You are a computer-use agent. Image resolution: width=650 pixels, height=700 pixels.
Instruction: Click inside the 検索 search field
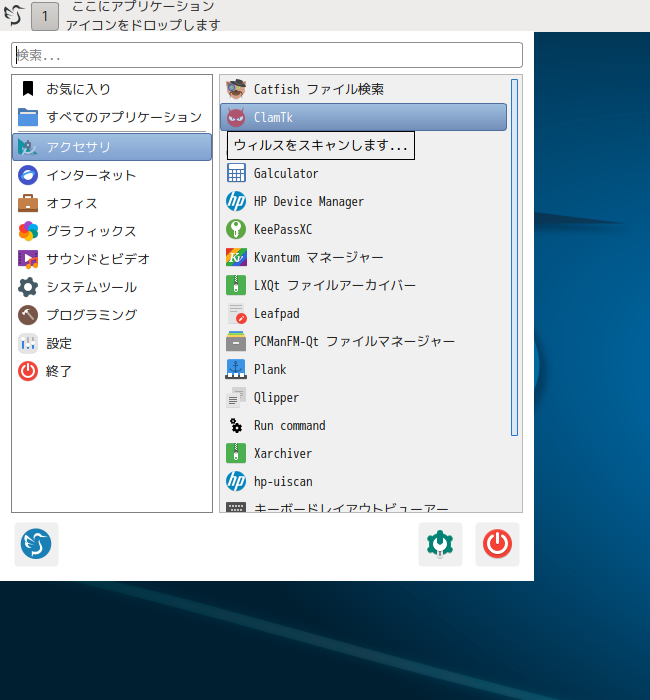click(267, 55)
